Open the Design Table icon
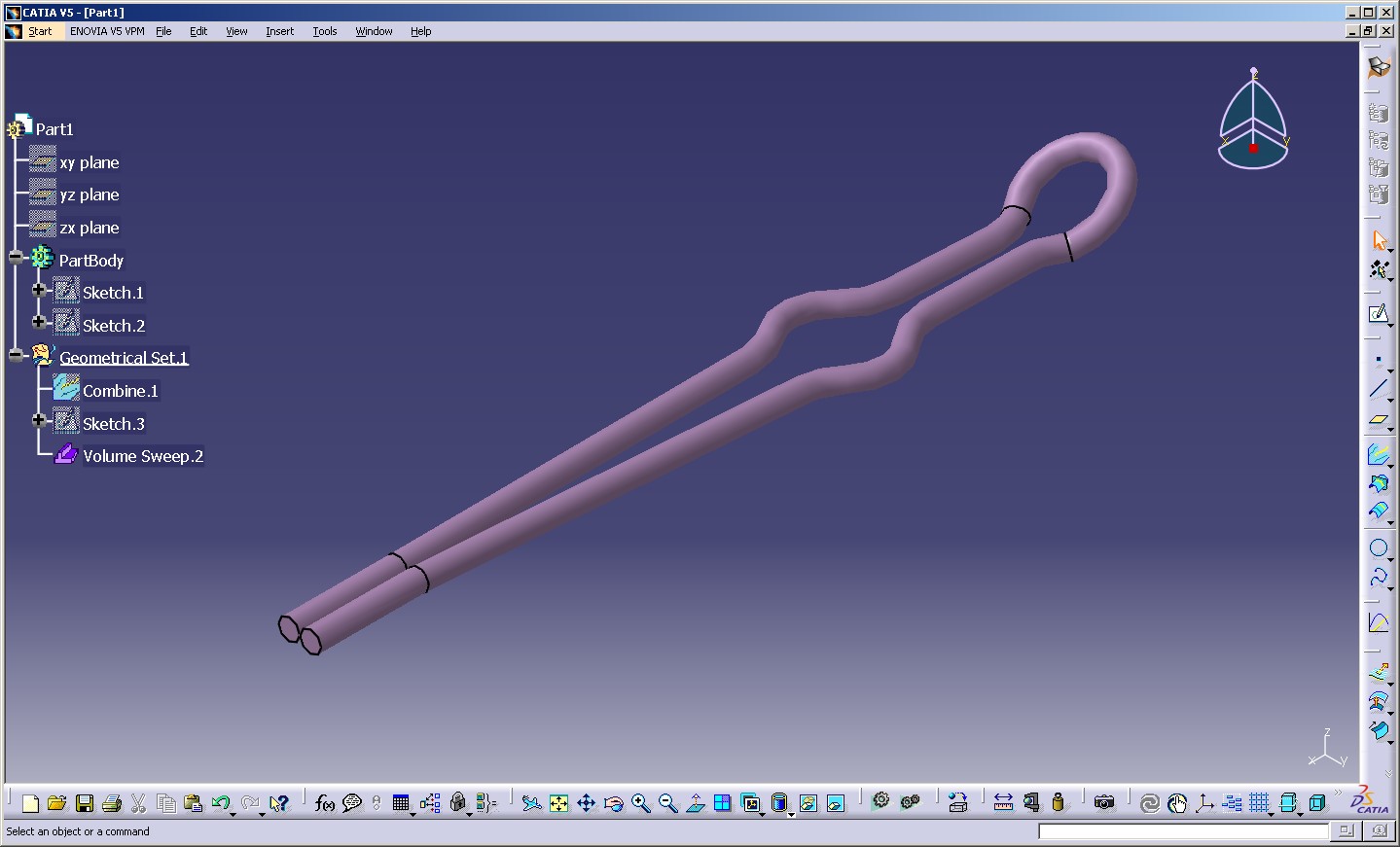1400x847 pixels. 401,803
